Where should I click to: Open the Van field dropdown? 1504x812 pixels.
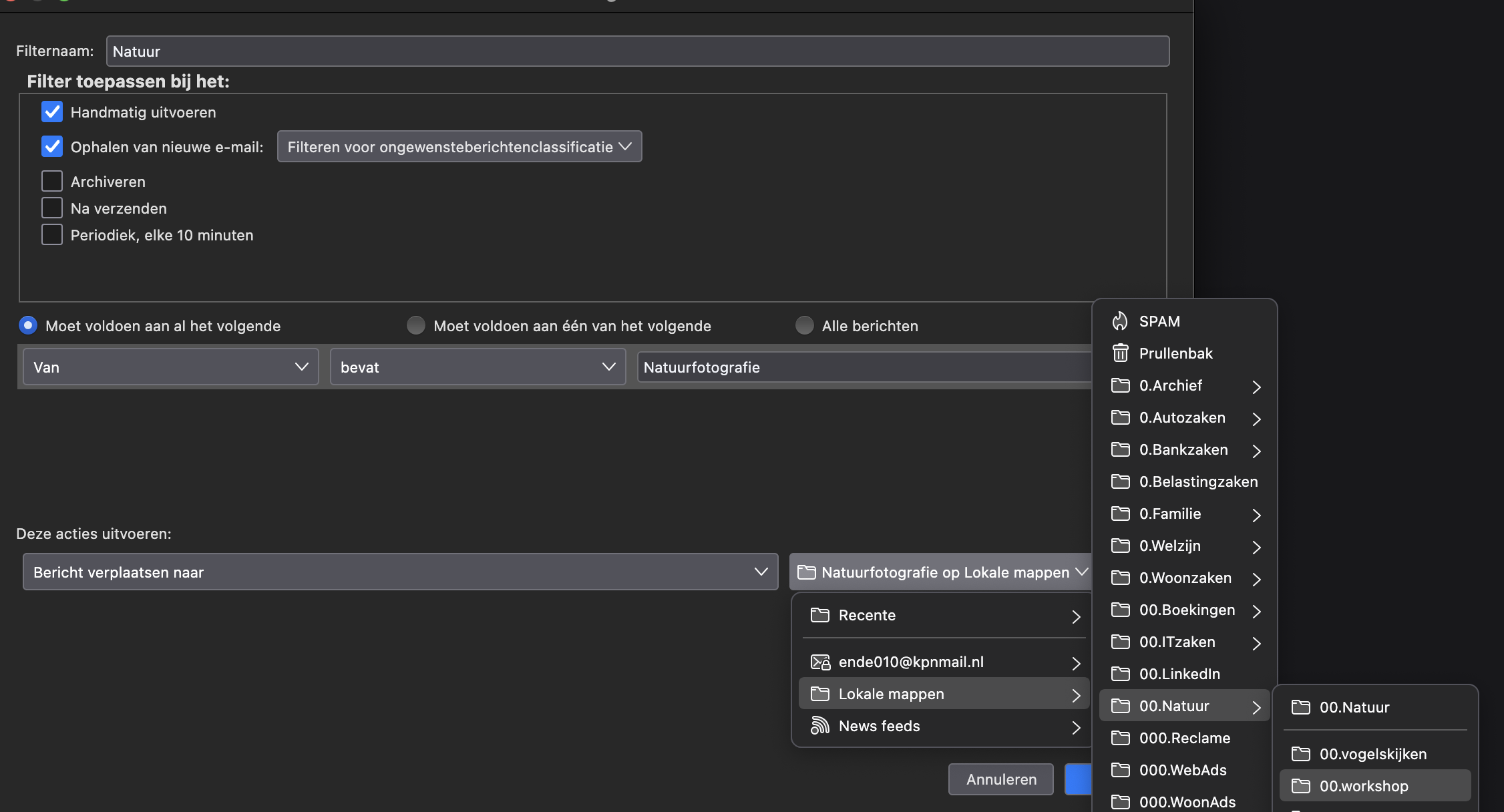click(x=170, y=367)
